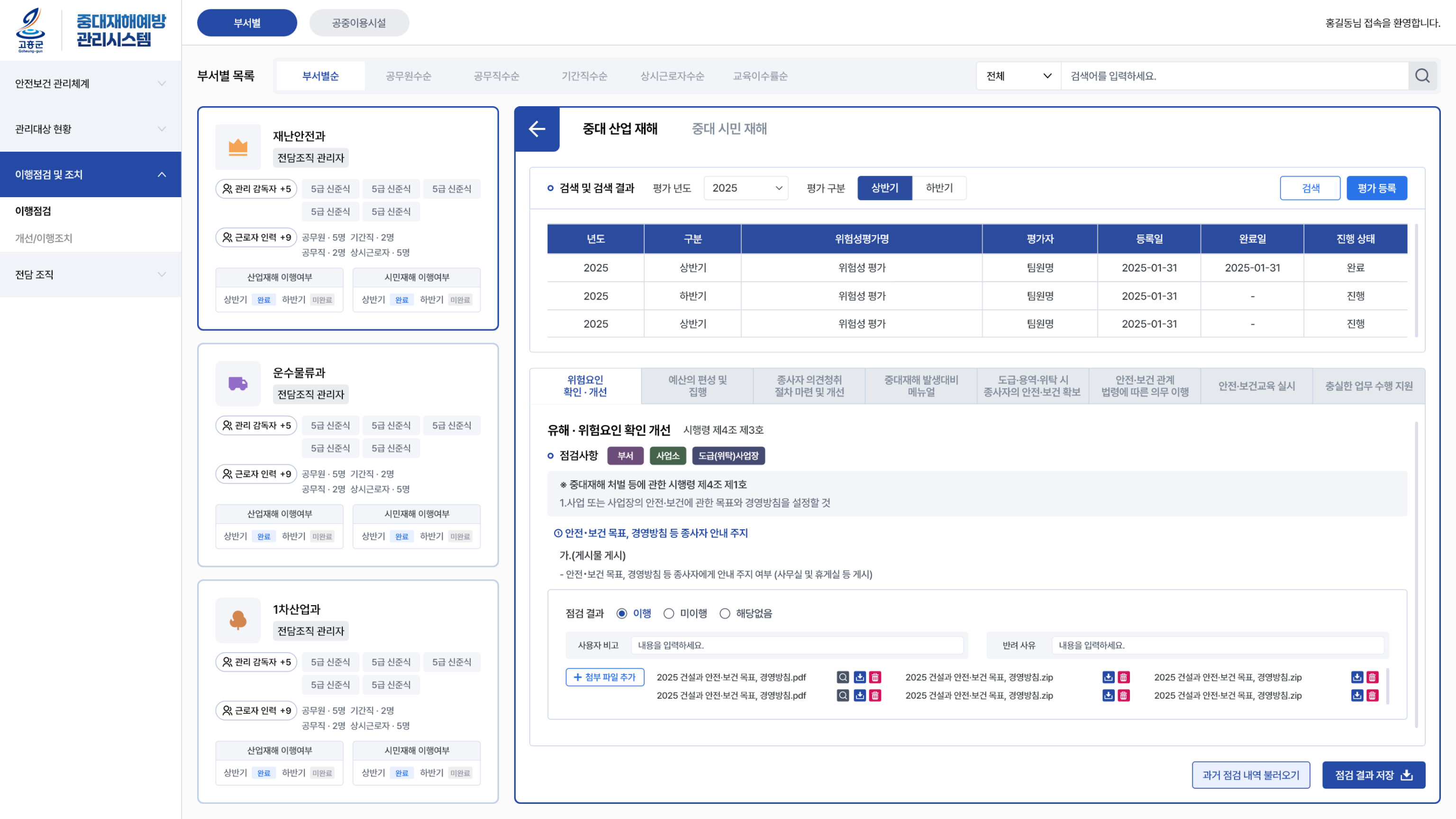Click the back arrow icon

coord(537,129)
